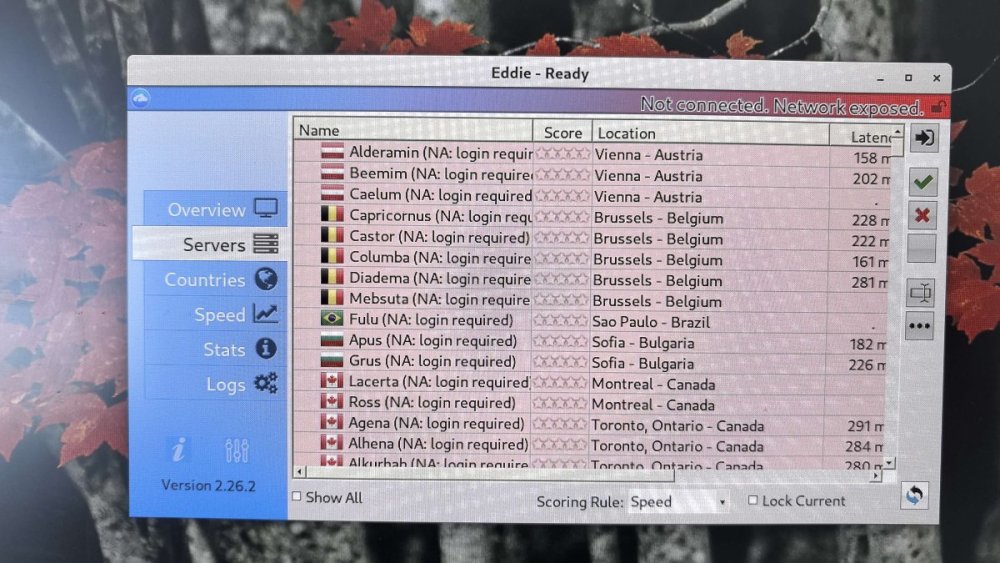
Task: Click the connect-to-server arrow icon
Action: click(x=924, y=138)
